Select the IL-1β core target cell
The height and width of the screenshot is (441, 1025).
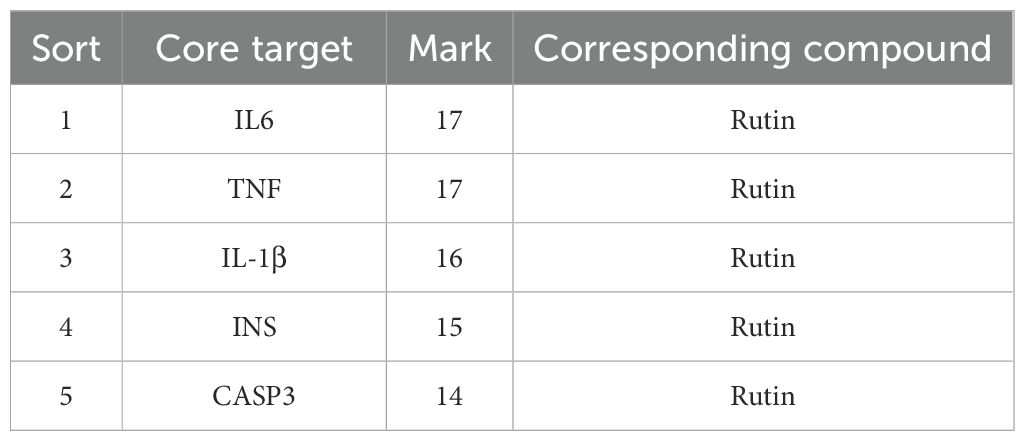pos(254,259)
